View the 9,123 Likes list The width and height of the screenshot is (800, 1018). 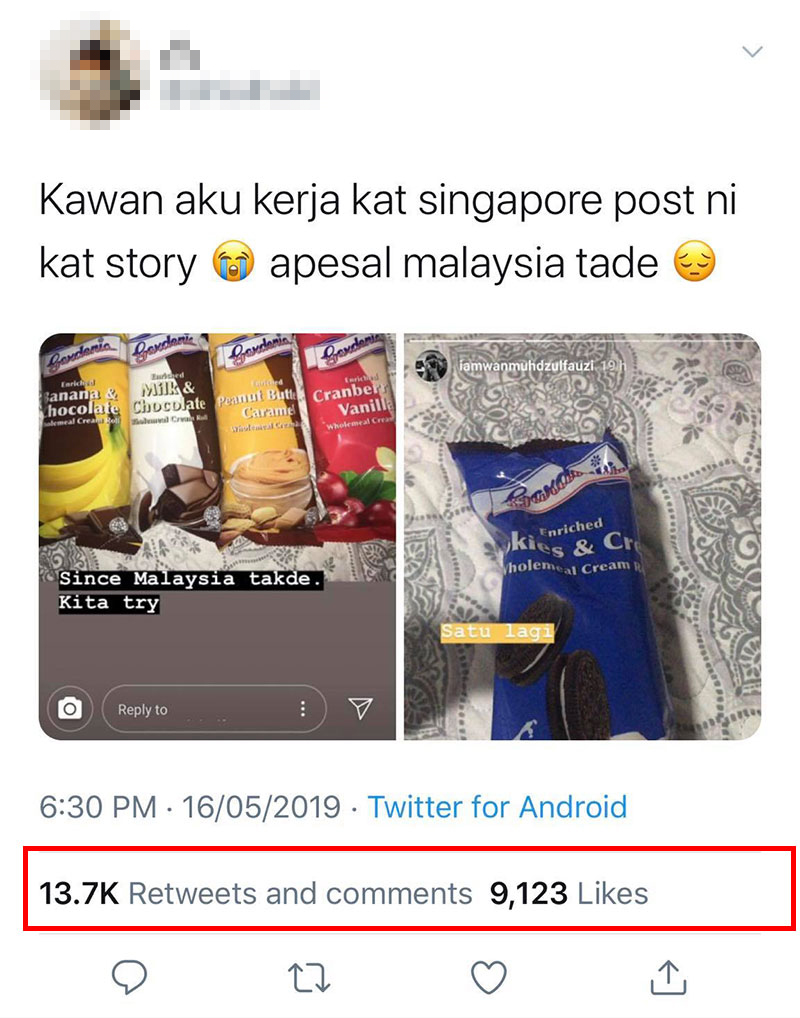pos(569,893)
